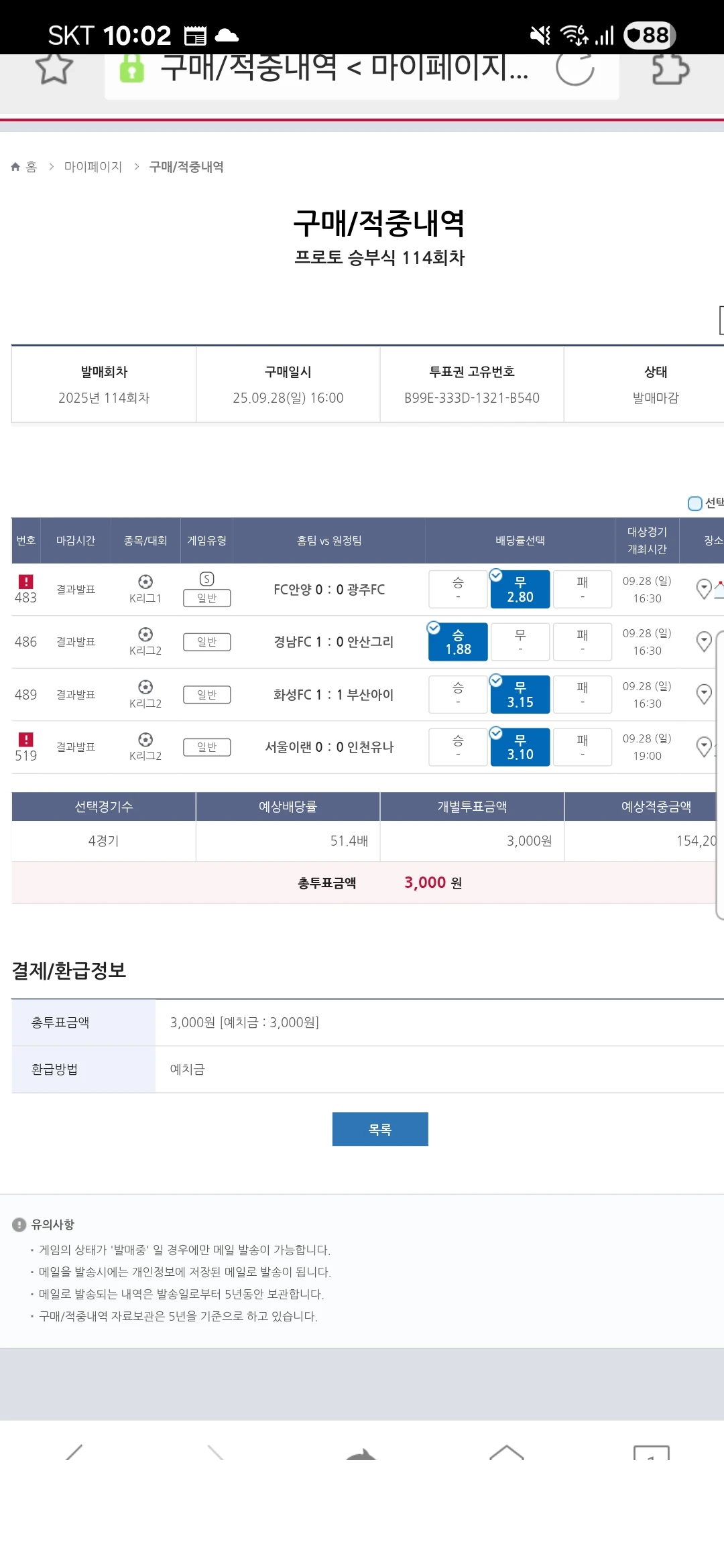This screenshot has height=1568, width=724.
Task: Toggle the 무 2.80 odds selection
Action: click(x=520, y=590)
